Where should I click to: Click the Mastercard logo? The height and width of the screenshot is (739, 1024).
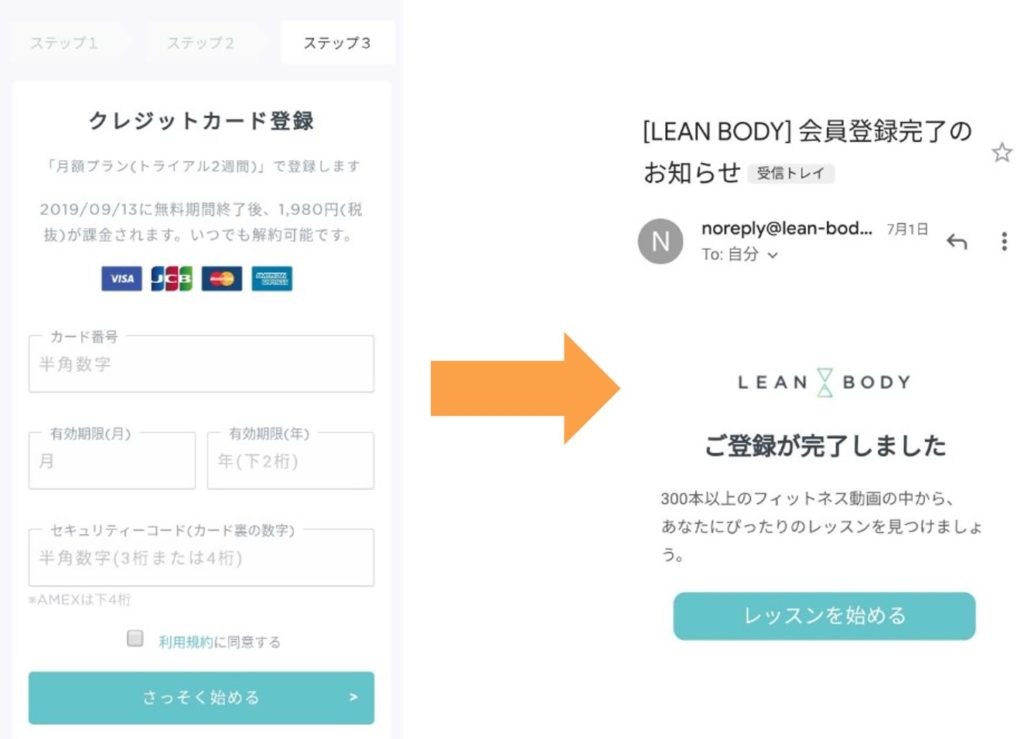[222, 279]
